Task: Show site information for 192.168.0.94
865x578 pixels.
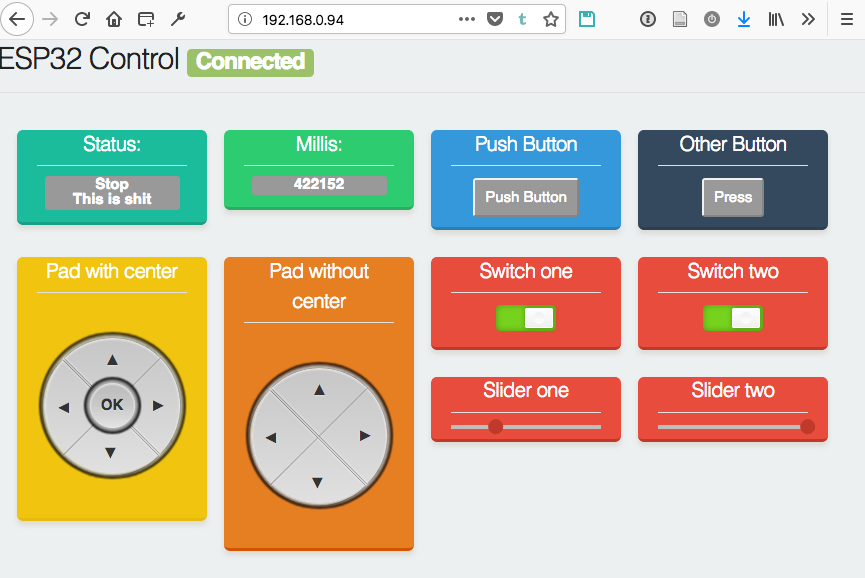Action: pos(246,19)
